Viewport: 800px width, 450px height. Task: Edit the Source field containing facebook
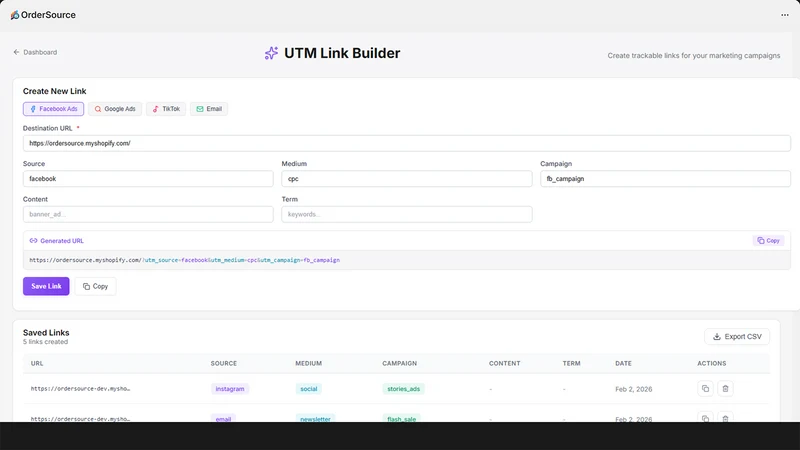coord(148,179)
